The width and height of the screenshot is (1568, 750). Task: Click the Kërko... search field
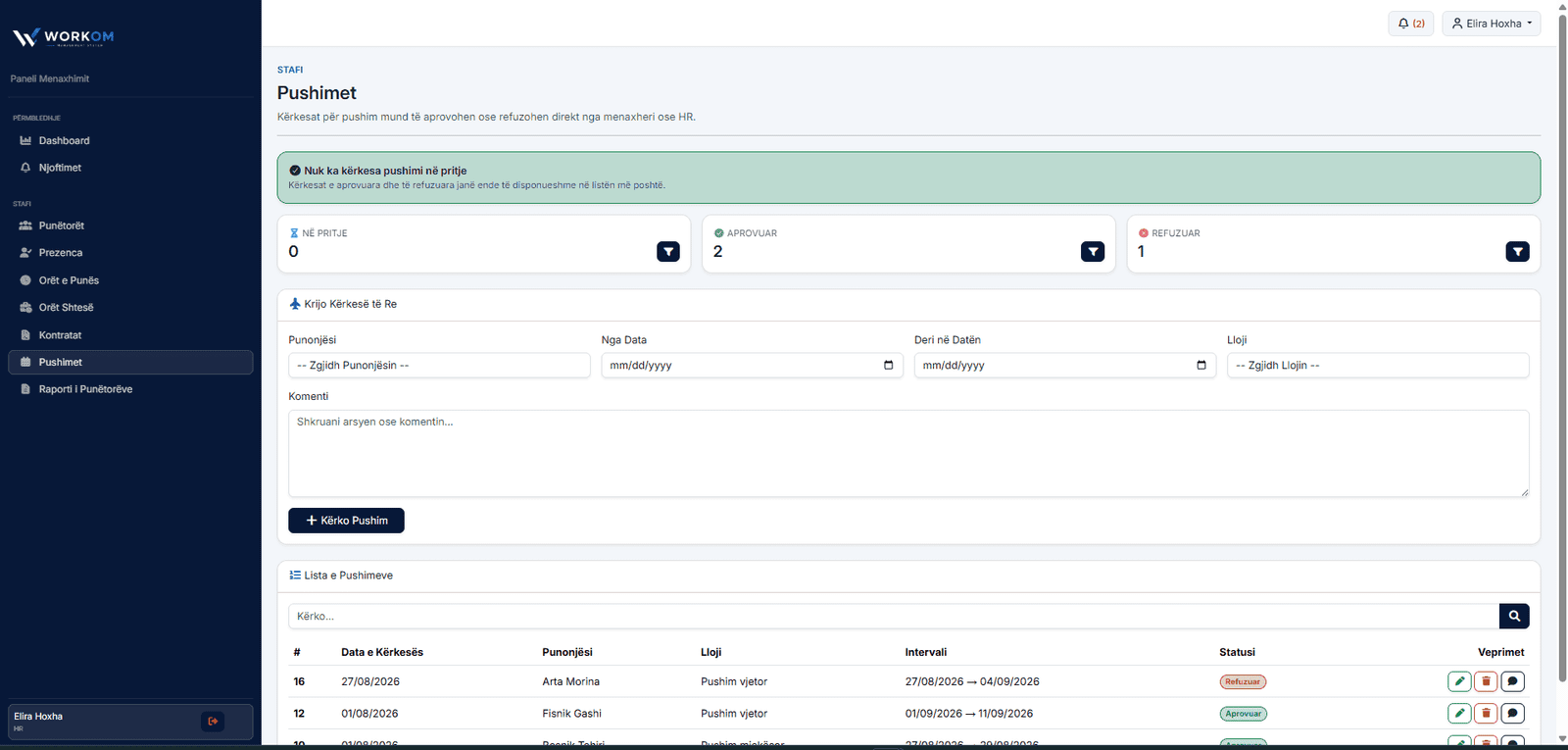[x=894, y=616]
